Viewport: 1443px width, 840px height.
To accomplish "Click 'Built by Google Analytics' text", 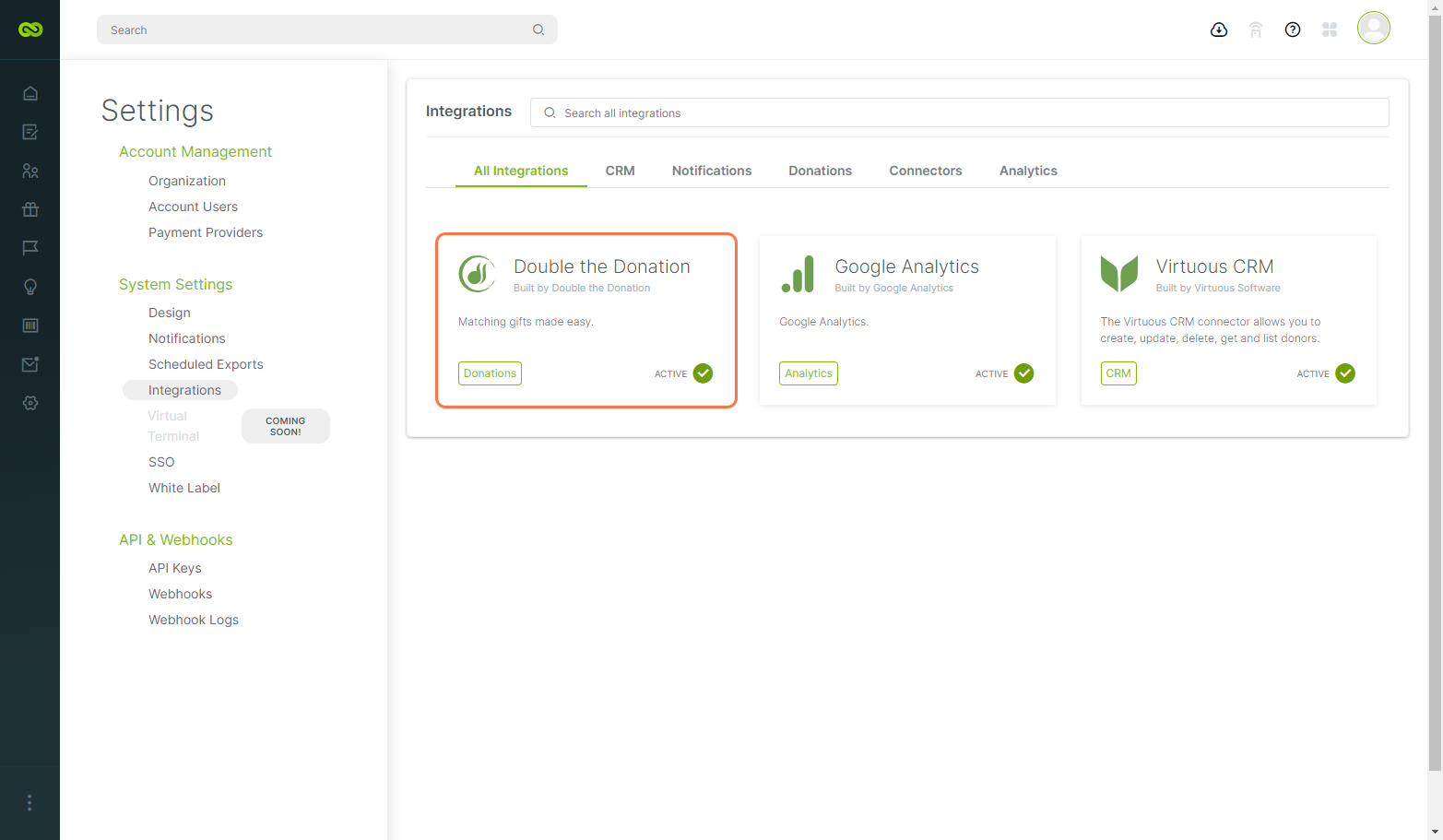I will click(894, 288).
